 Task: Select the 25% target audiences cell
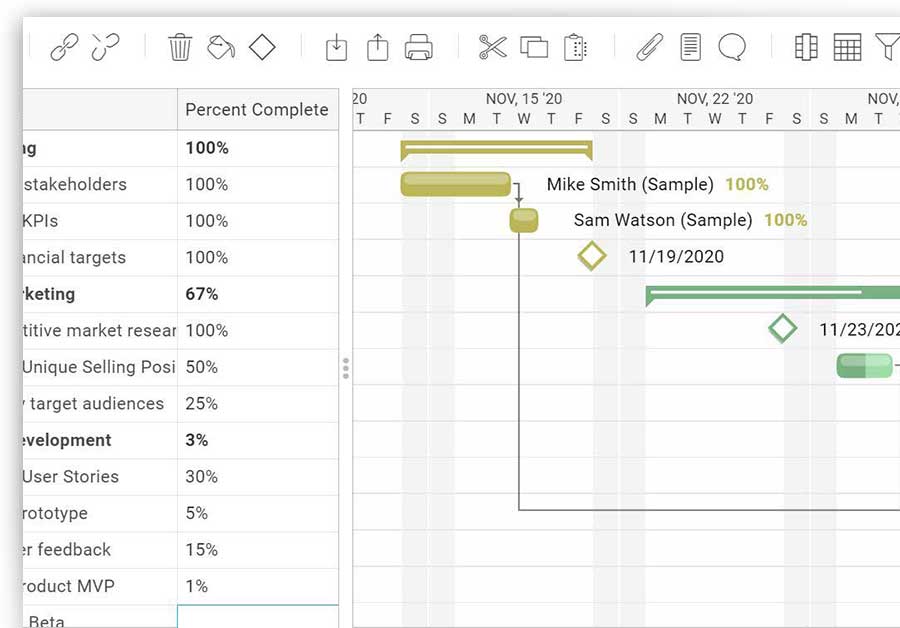(258, 404)
